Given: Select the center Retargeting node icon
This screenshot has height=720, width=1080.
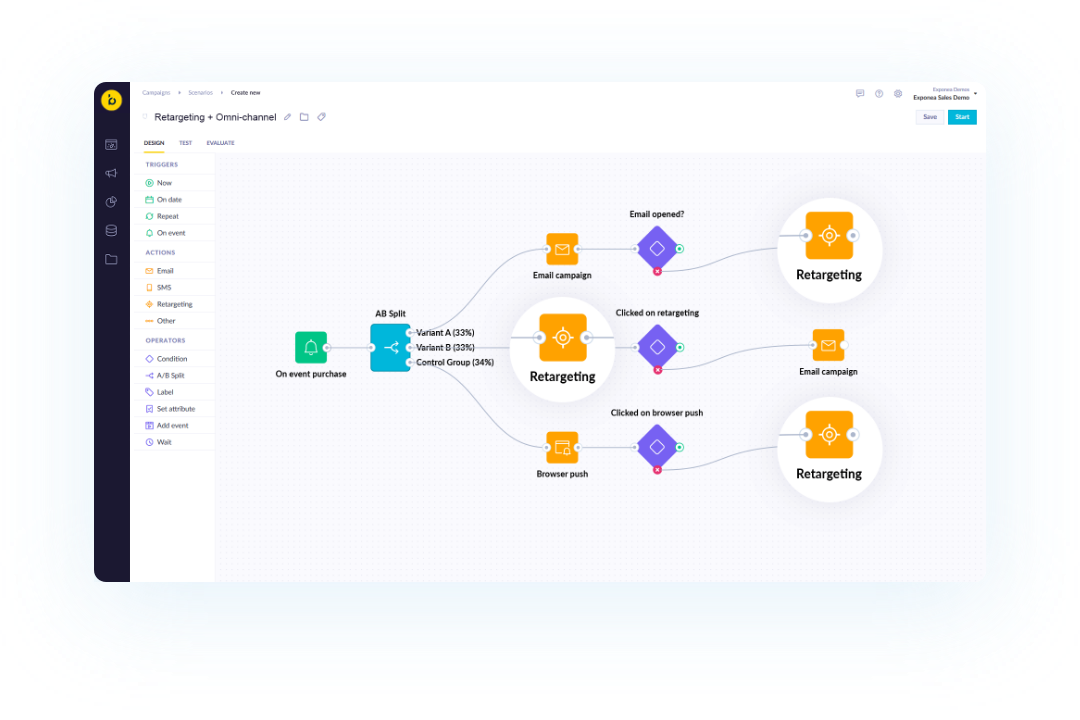Looking at the screenshot, I should [563, 338].
